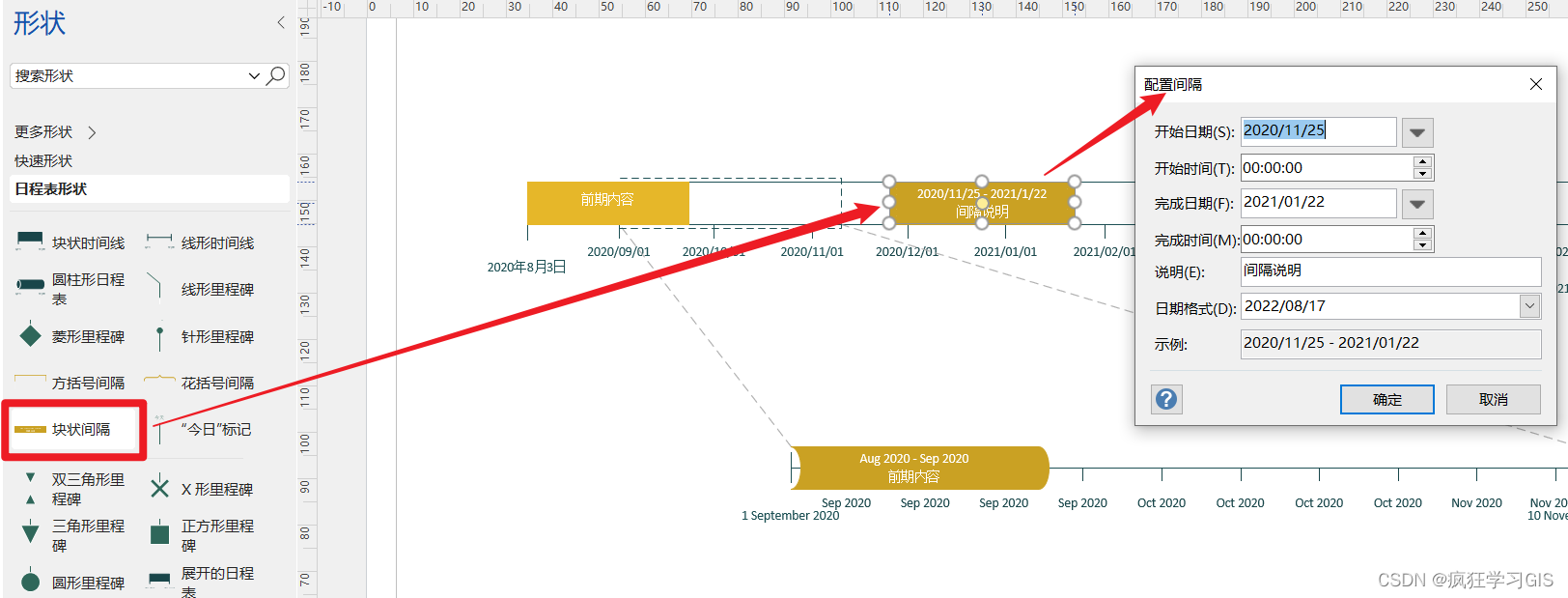Screen dimensions: 1568x598
Task: Open the 日程表形状 timeline shapes stencil
Action: click(x=150, y=188)
